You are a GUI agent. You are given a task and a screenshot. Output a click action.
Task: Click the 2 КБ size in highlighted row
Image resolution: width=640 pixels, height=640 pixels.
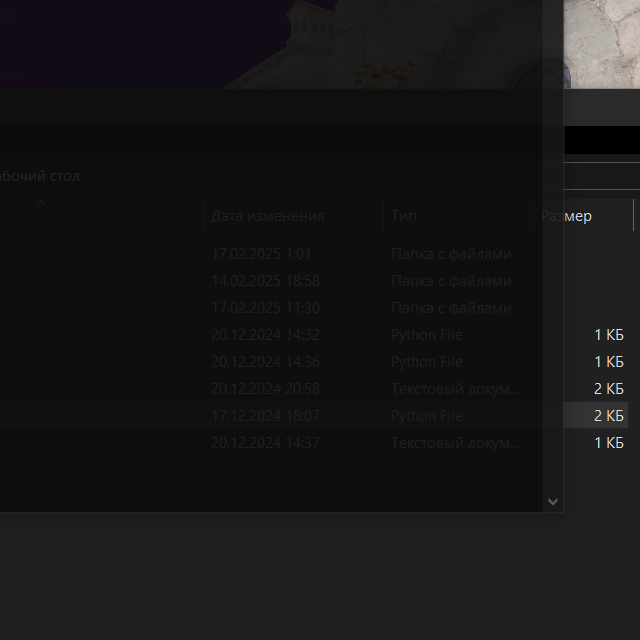click(608, 416)
